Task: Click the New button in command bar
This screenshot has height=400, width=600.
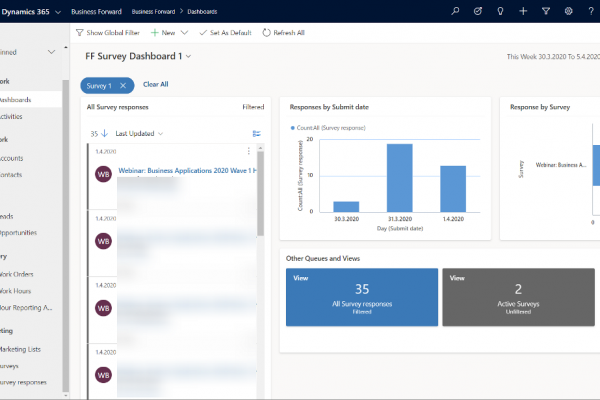Action: 163,33
